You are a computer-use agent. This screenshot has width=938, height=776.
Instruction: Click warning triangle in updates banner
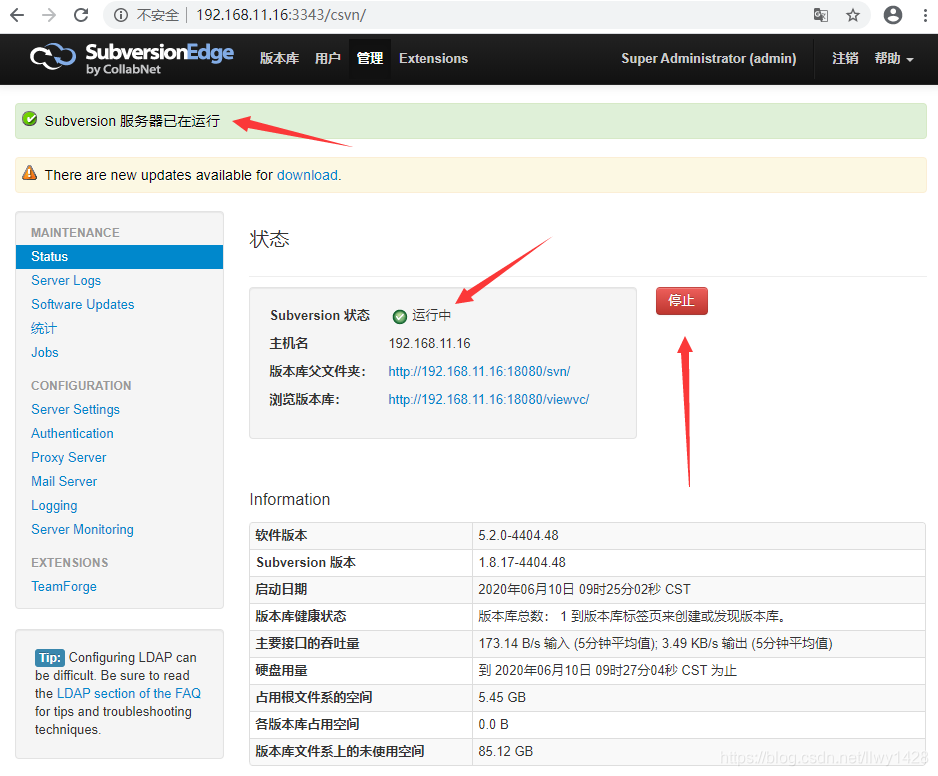pyautogui.click(x=29, y=174)
